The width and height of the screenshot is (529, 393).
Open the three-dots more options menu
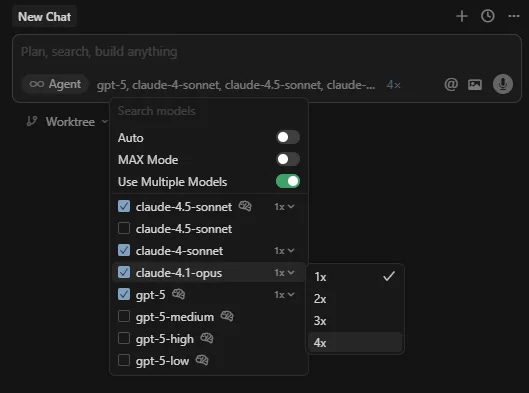(513, 16)
